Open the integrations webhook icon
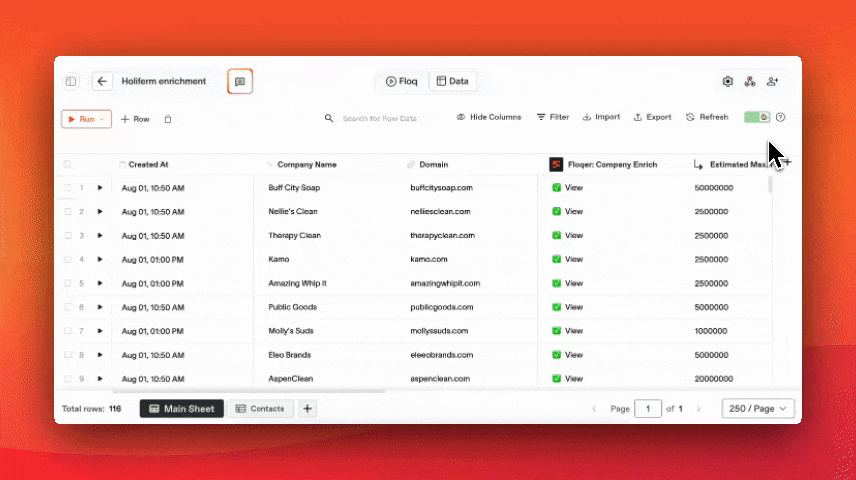The width and height of the screenshot is (856, 480). point(750,81)
